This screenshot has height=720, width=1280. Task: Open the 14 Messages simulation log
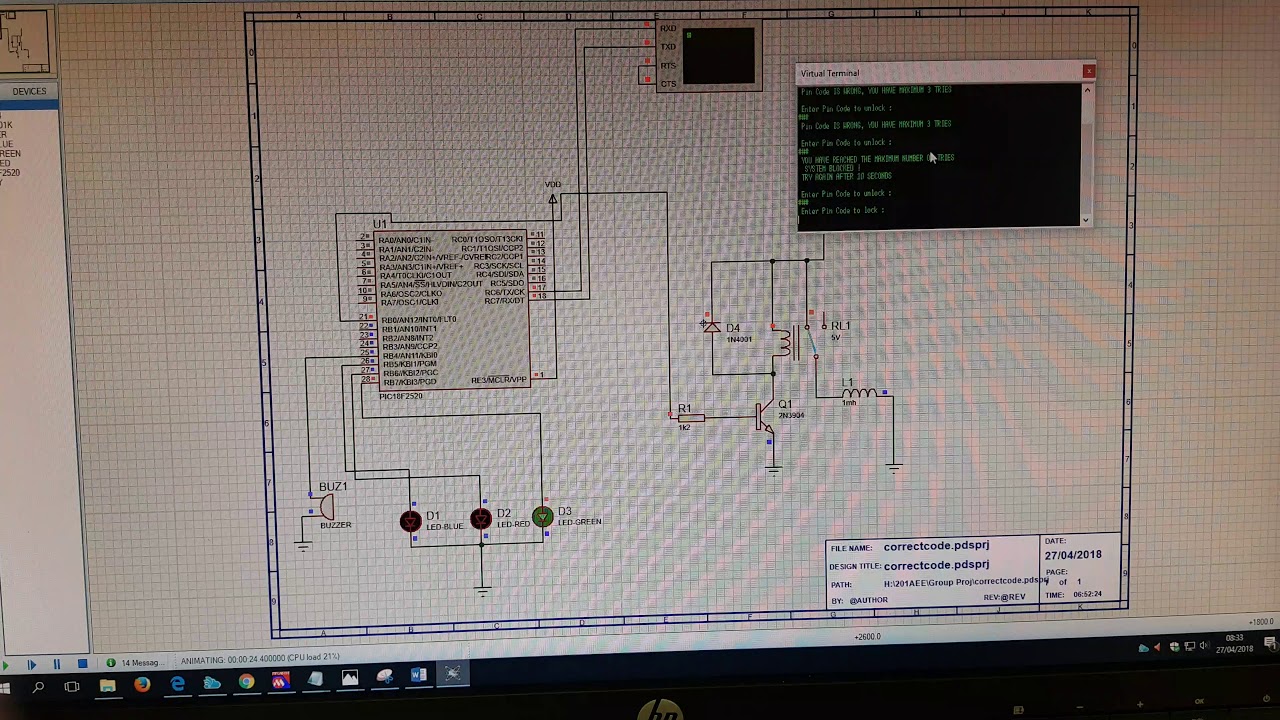(x=133, y=662)
